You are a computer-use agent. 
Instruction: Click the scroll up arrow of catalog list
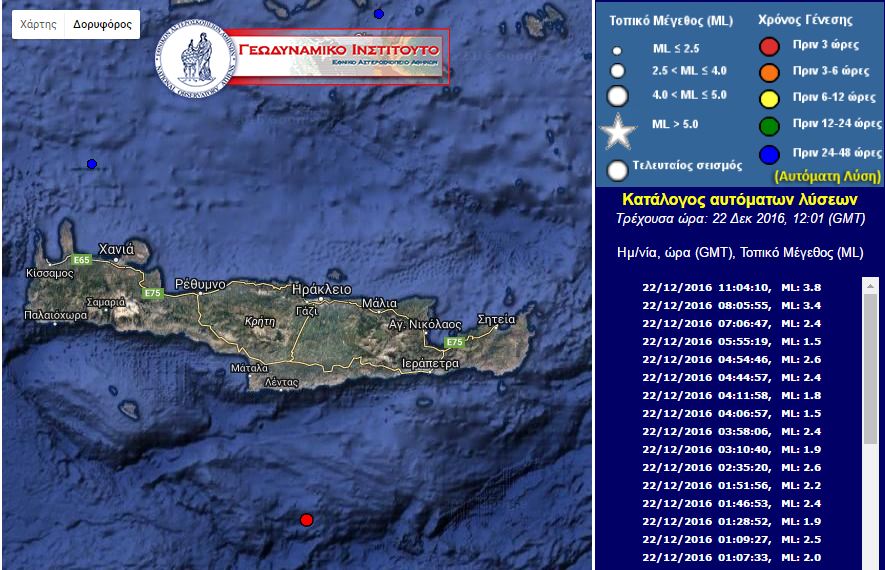[x=869, y=284]
